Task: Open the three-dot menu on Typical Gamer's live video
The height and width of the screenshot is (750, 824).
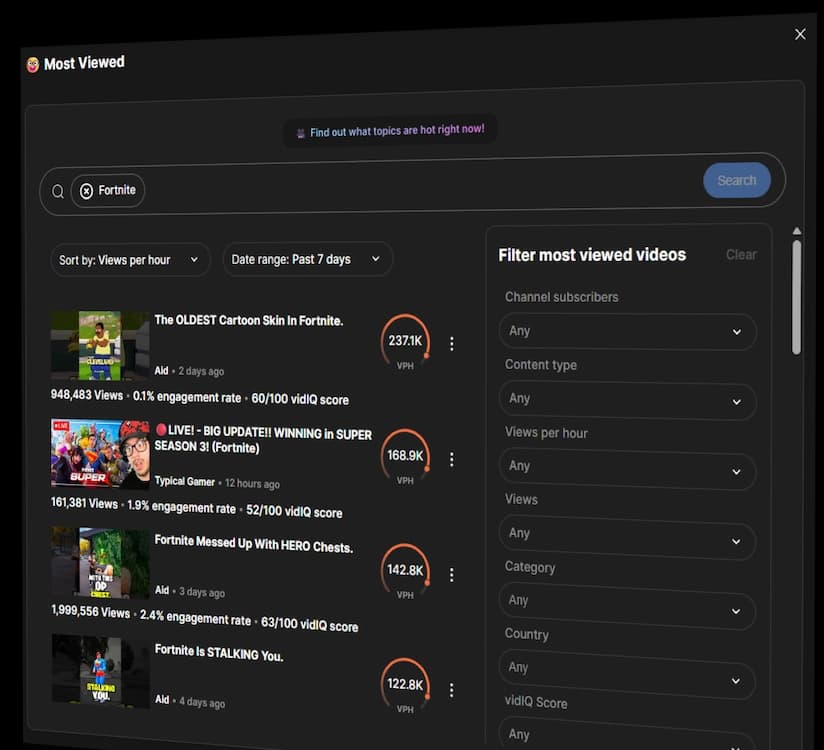Action: pos(452,458)
